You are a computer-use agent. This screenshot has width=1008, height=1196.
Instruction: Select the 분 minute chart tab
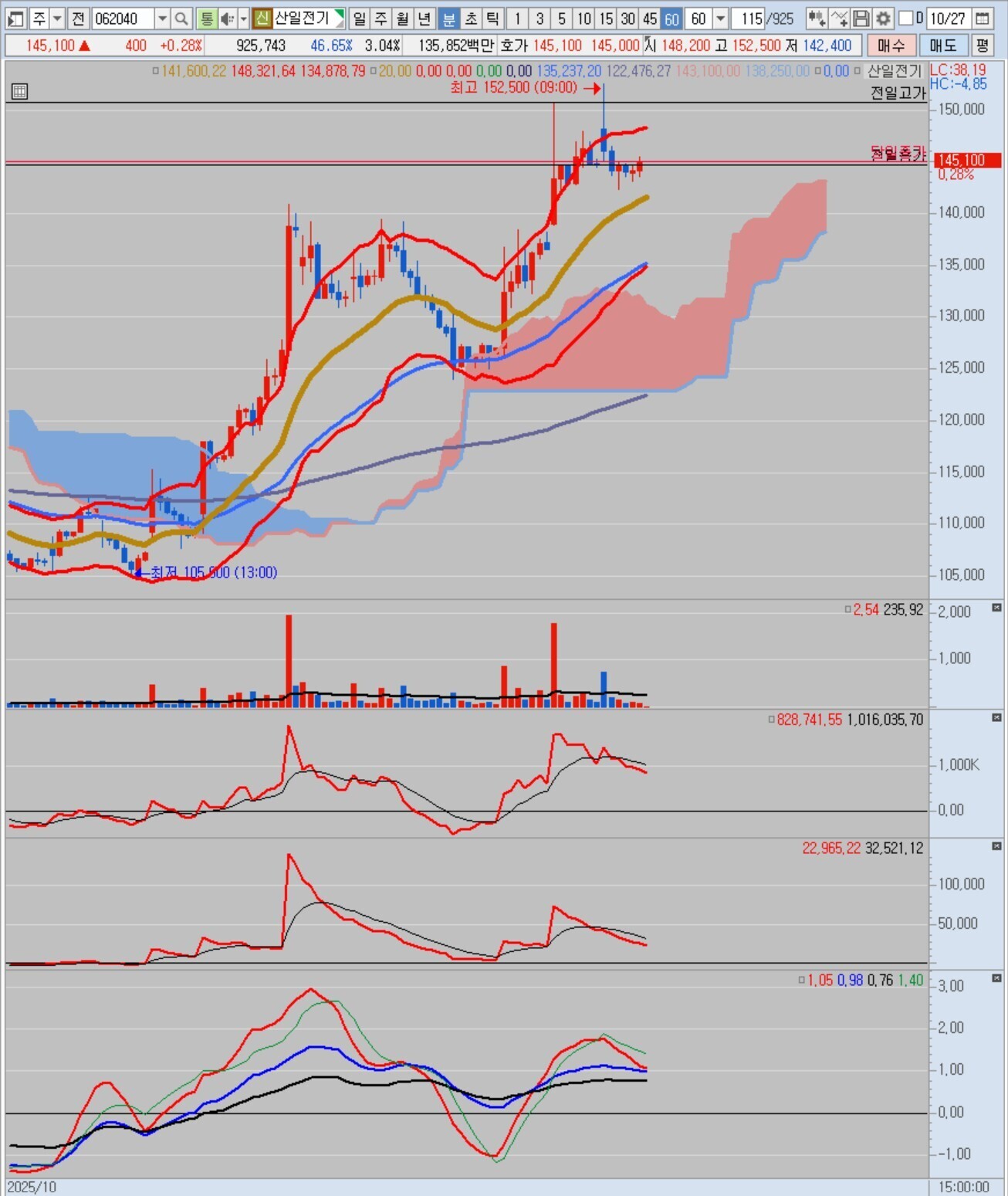click(x=448, y=18)
